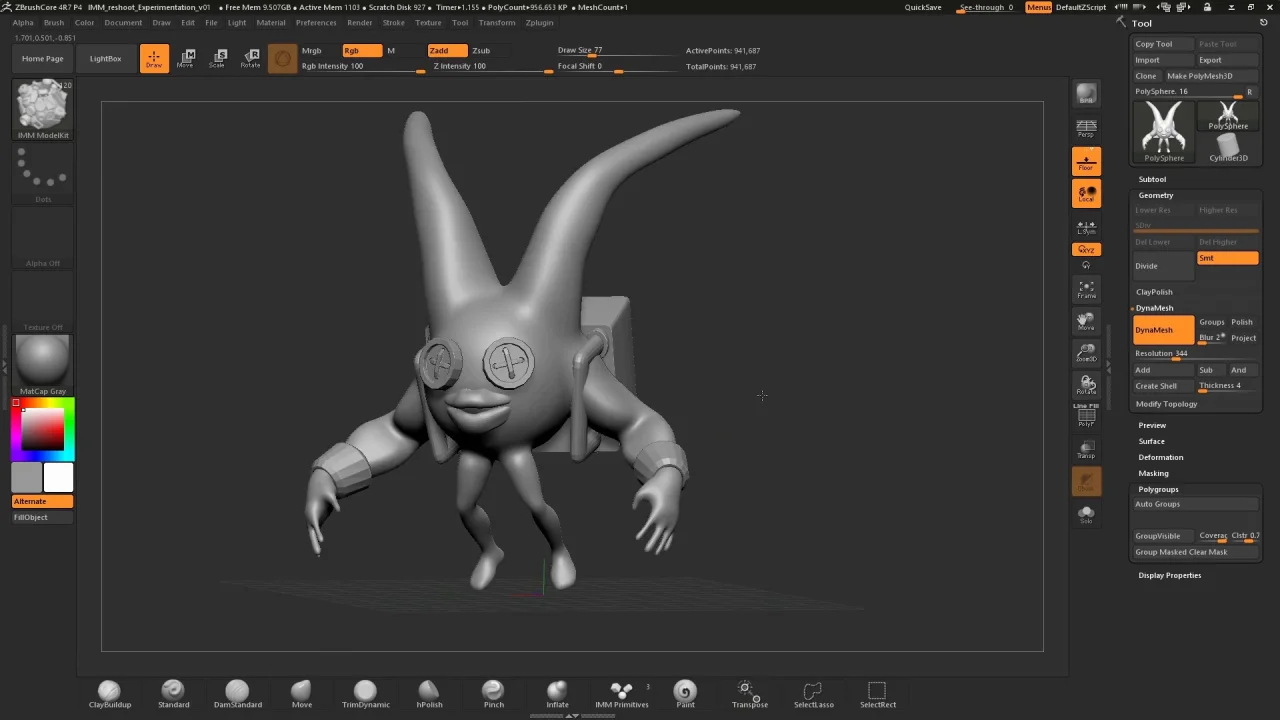Expand the ClayPolish subsection
The height and width of the screenshot is (720, 1280).
point(1154,292)
